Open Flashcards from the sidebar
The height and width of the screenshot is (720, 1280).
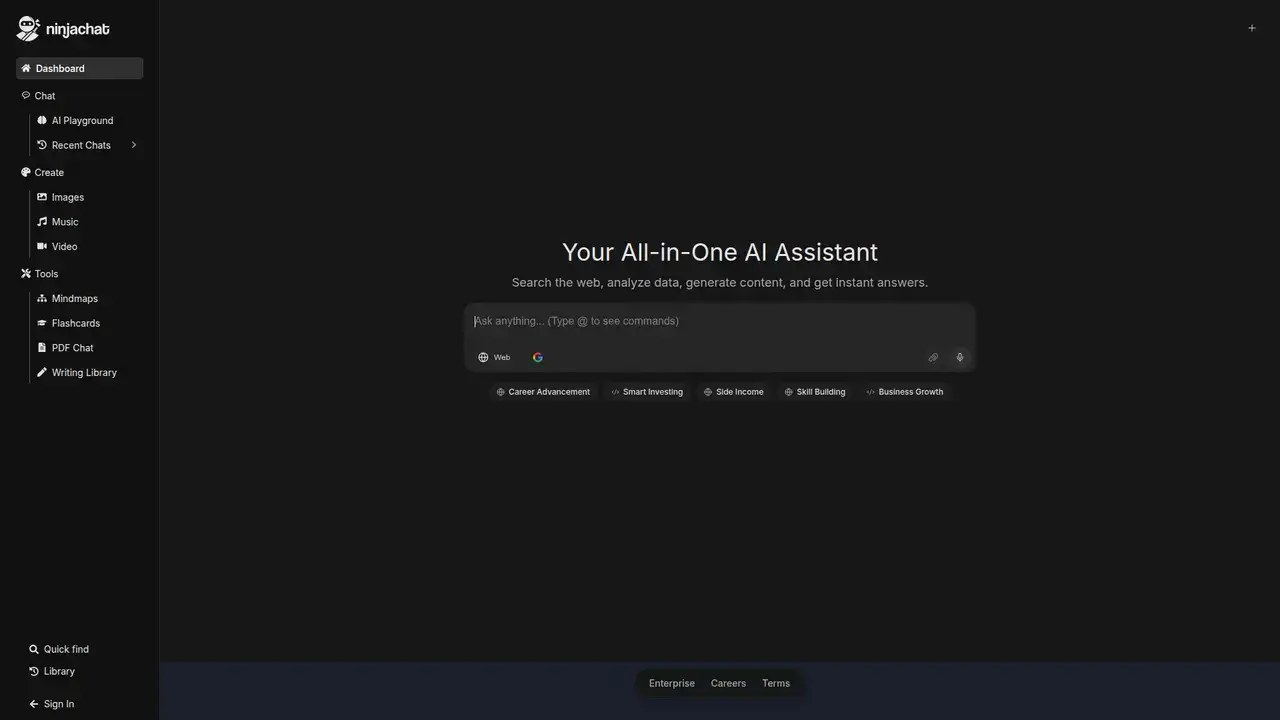point(75,323)
